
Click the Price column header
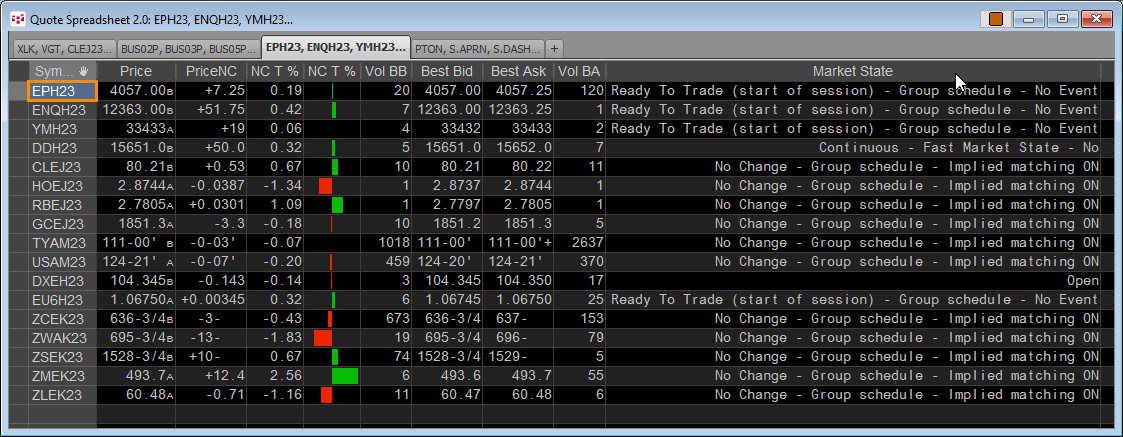[x=136, y=71]
